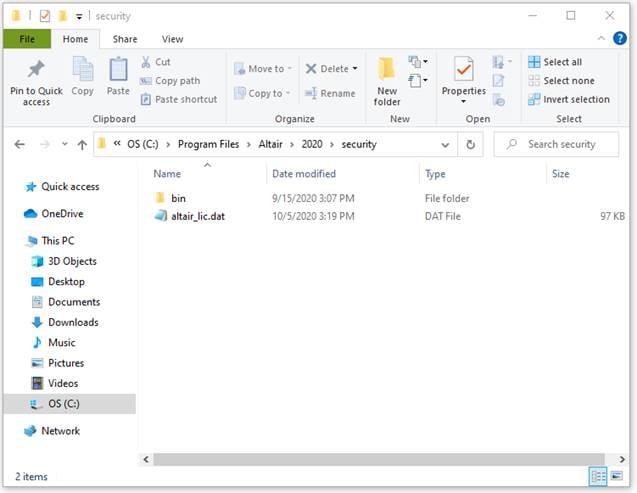This screenshot has width=637, height=493.
Task: Click the Edit ribbon icon
Action: 498,81
